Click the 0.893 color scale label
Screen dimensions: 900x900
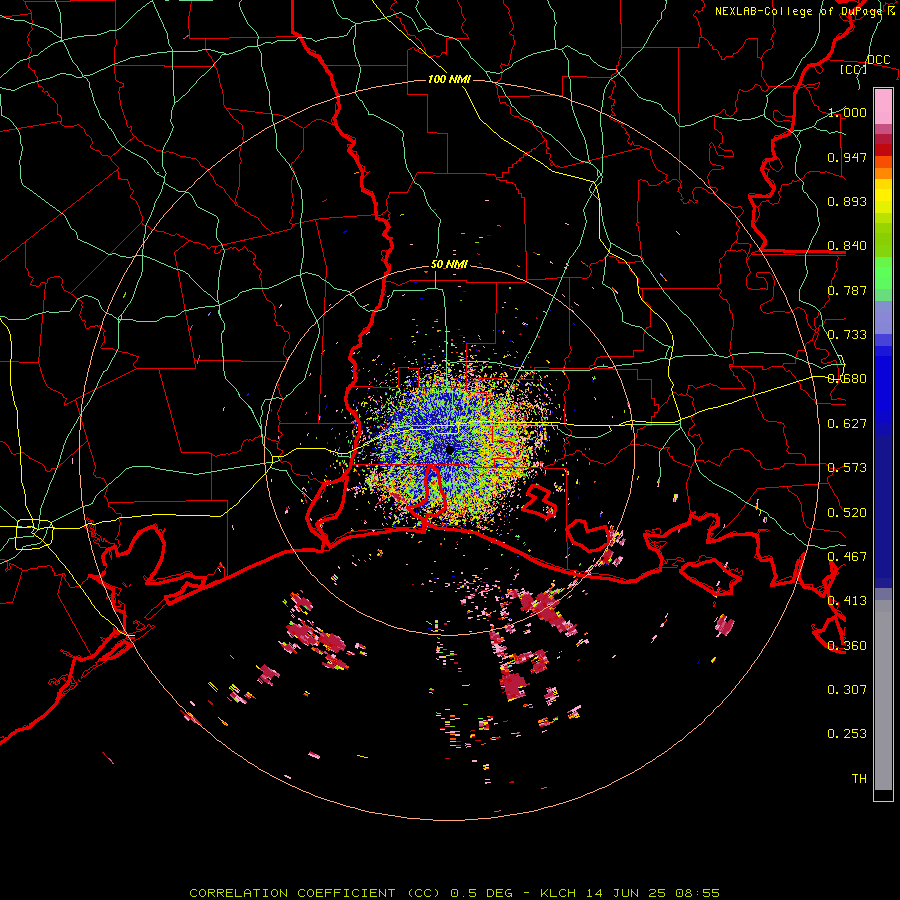tap(847, 201)
